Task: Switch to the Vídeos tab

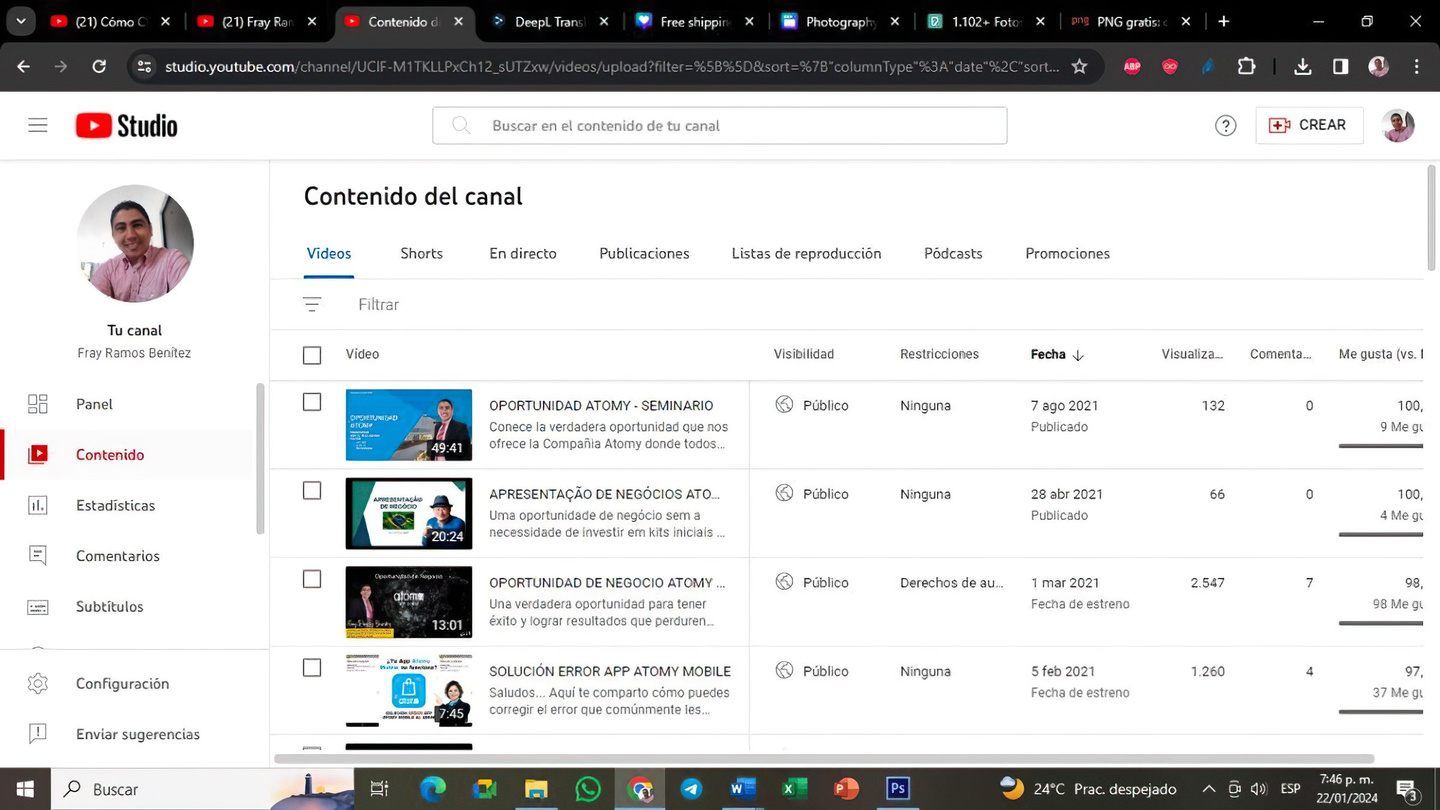Action: pos(329,253)
